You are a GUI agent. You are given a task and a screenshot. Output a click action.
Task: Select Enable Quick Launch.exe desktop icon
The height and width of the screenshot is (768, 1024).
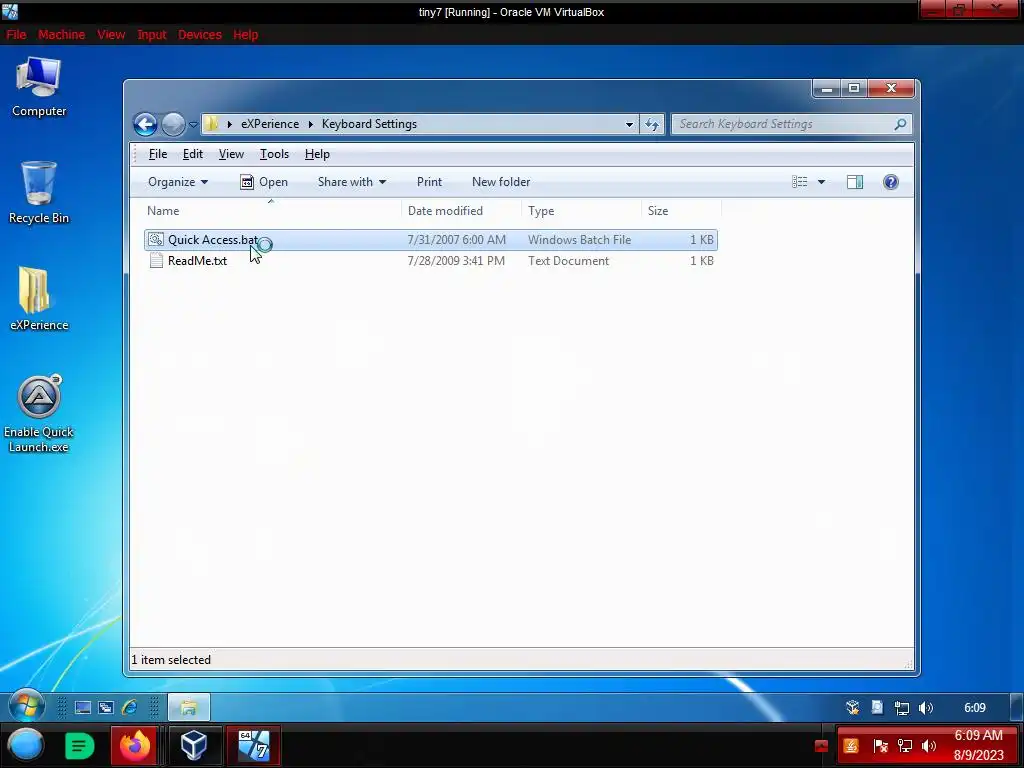click(39, 414)
